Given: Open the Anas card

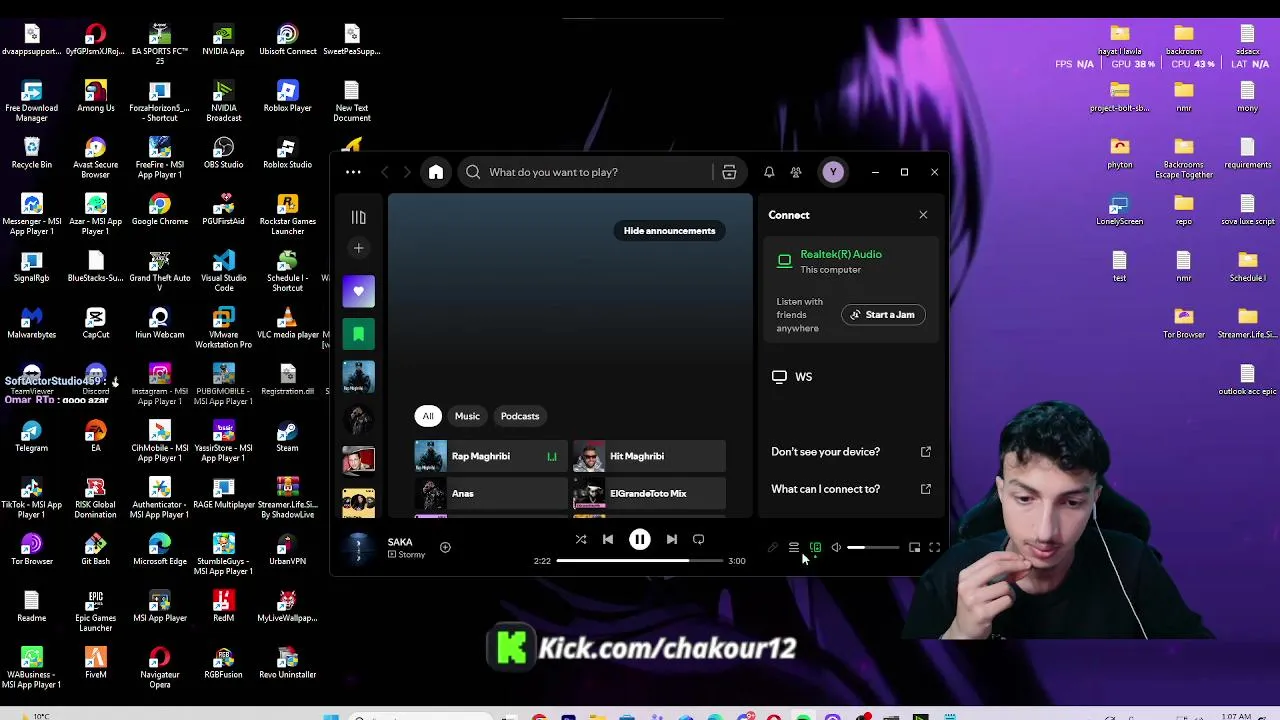Looking at the screenshot, I should pos(491,493).
